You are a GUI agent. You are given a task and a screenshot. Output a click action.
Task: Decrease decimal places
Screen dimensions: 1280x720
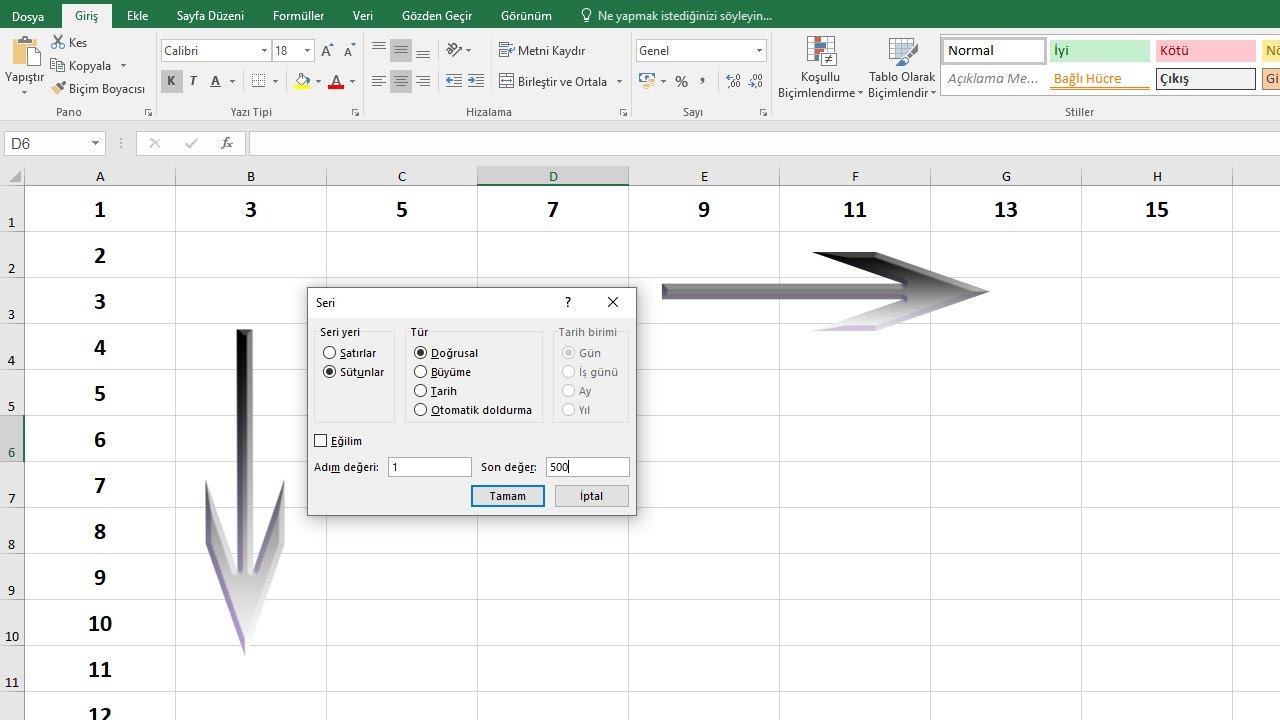click(x=755, y=82)
